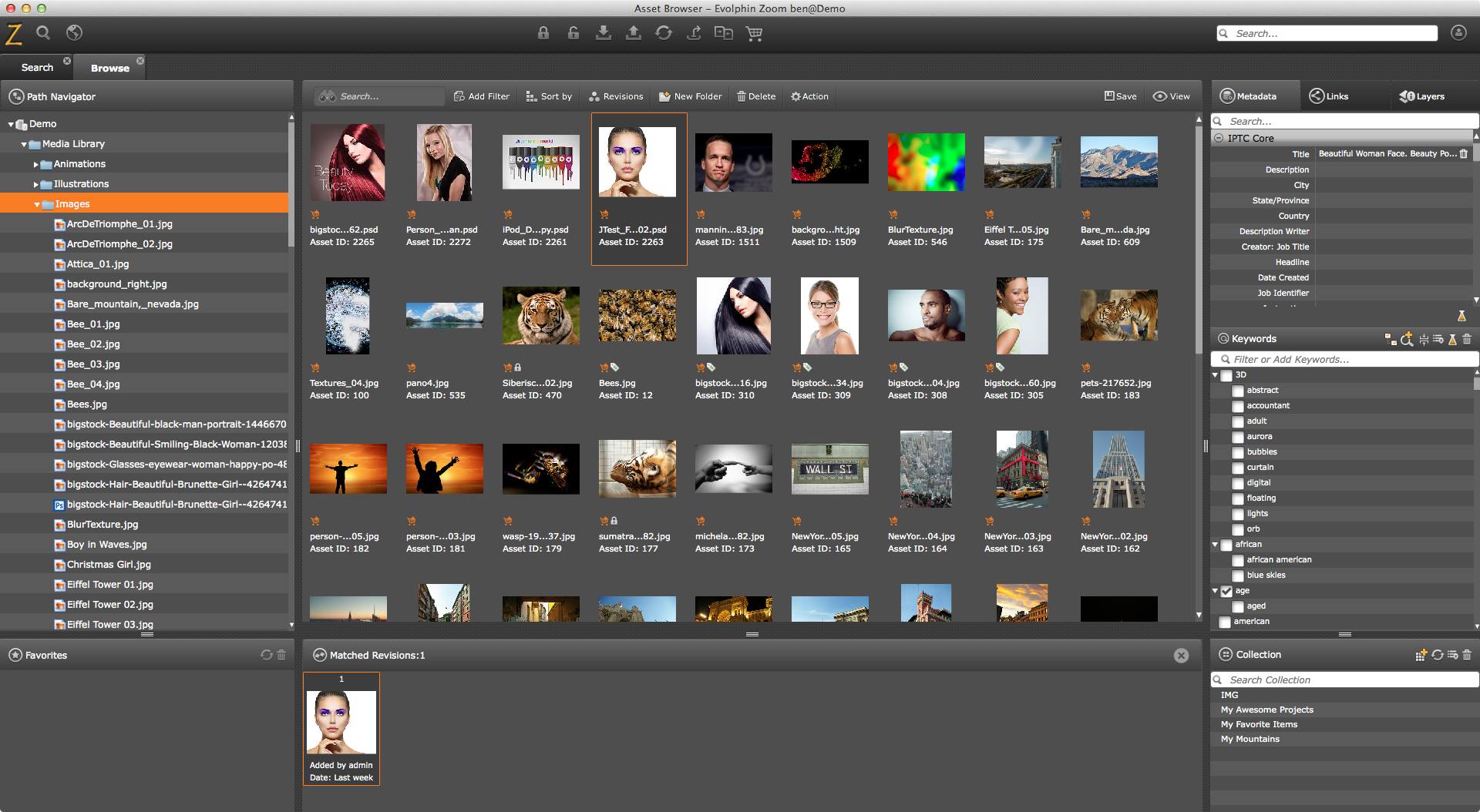Click the download arrow icon
Viewport: 1480px width, 812px height.
pos(604,32)
